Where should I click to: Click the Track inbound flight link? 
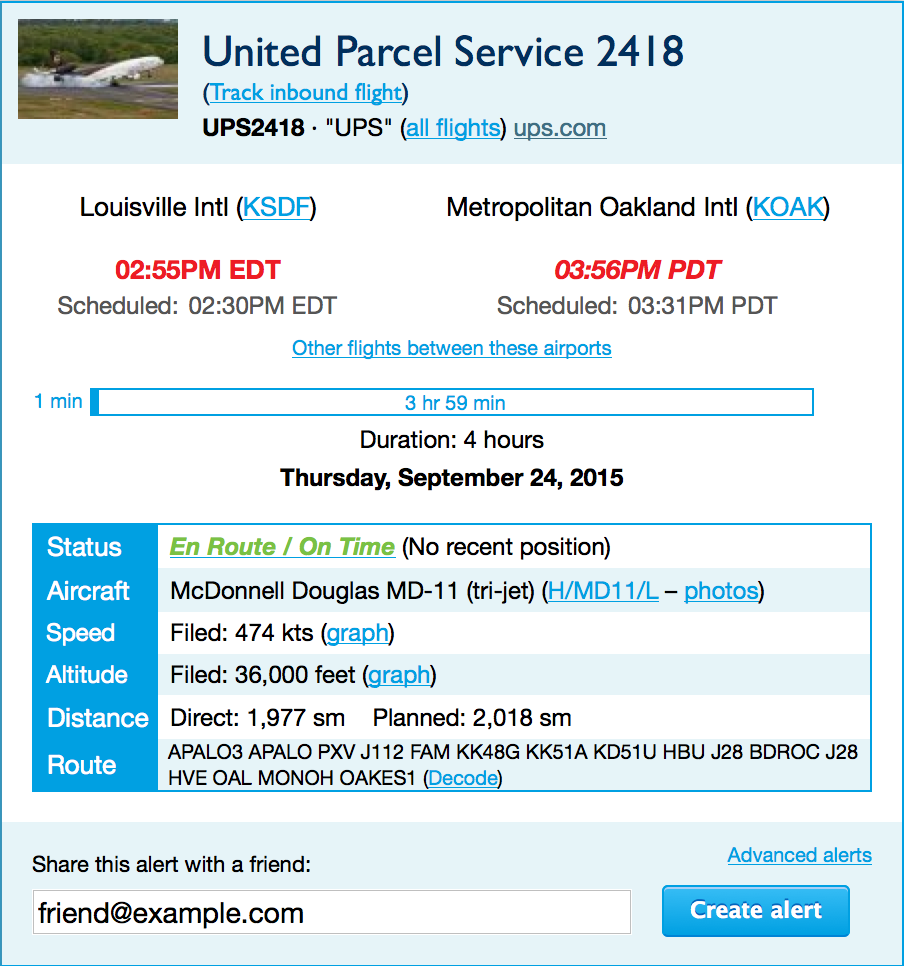[x=306, y=92]
